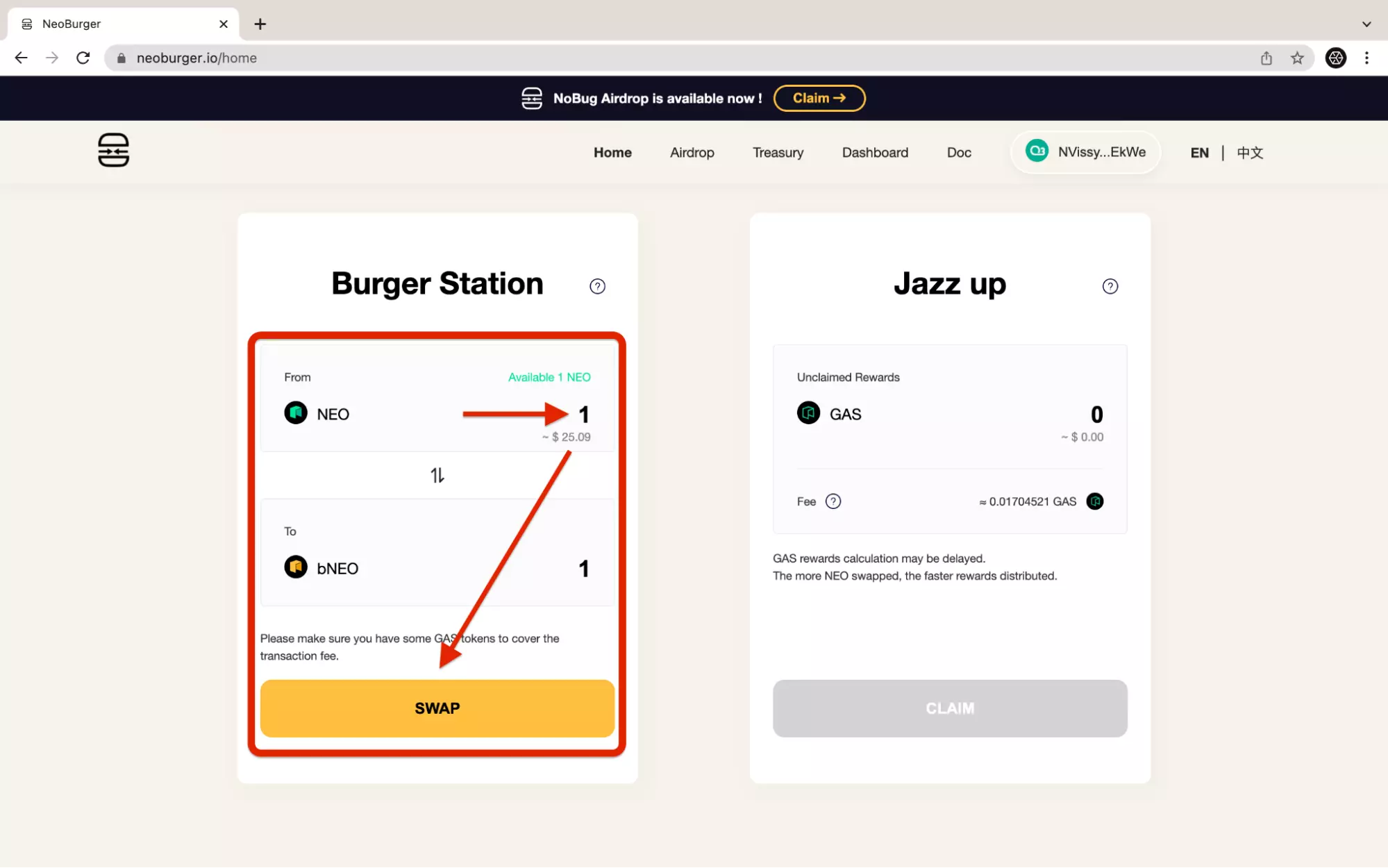Screen dimensions: 1388x868
Task: Click the GAS rewards amount '0'
Action: [1096, 415]
